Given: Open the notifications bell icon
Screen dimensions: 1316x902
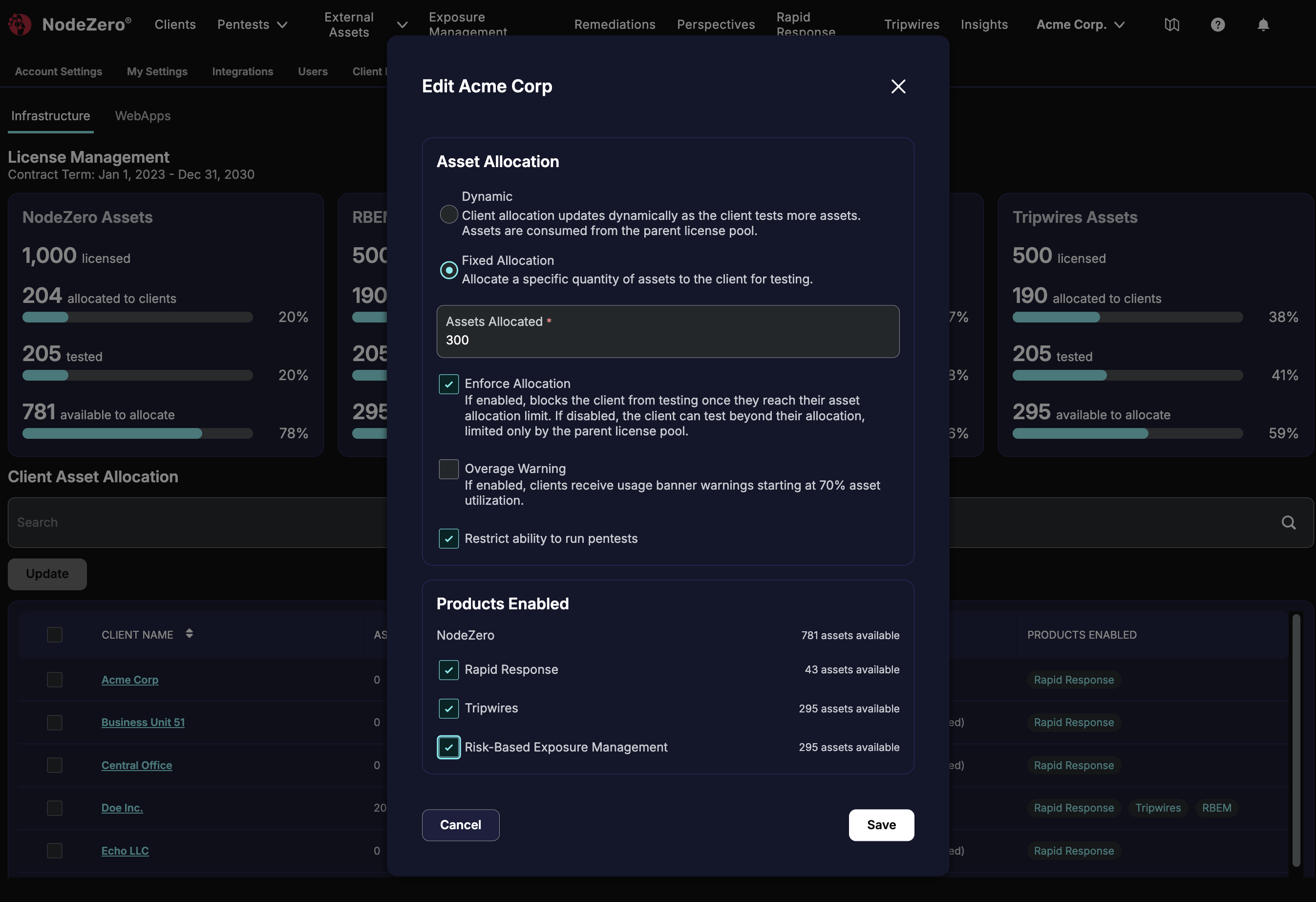Looking at the screenshot, I should [x=1263, y=24].
